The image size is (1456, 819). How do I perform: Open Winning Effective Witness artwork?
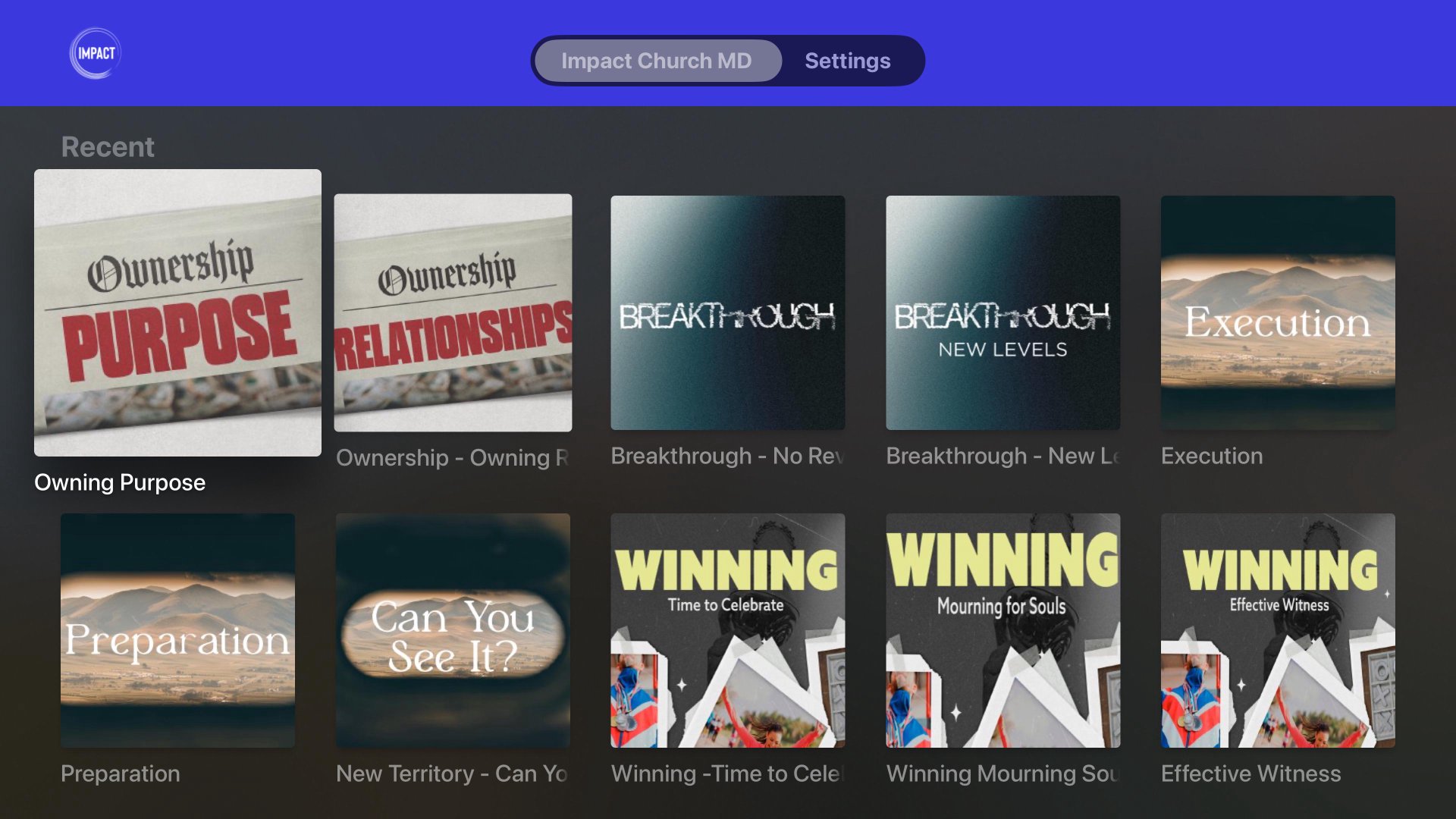tap(1278, 630)
